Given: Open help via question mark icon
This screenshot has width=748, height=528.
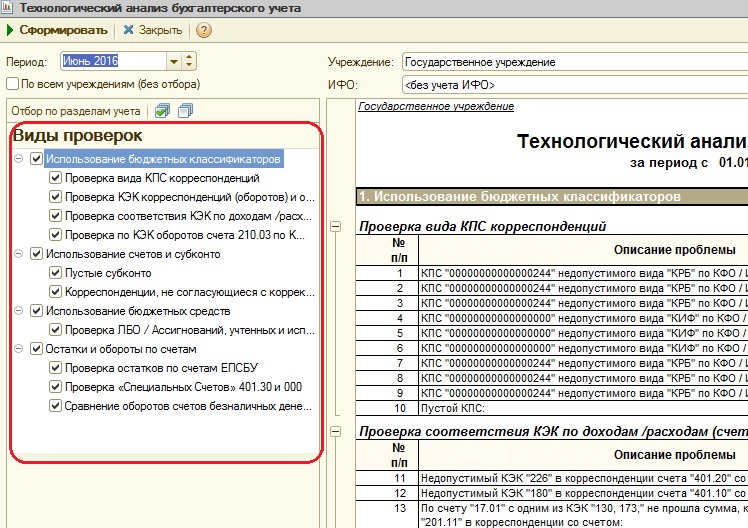Looking at the screenshot, I should 204,30.
